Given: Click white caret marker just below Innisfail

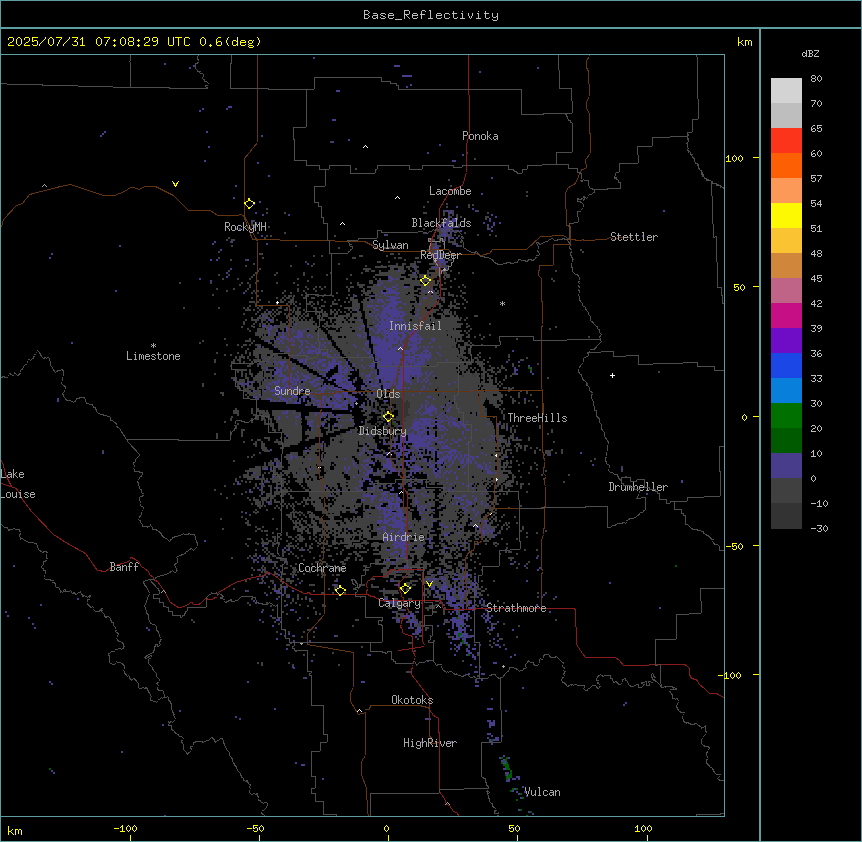Looking at the screenshot, I should coord(400,348).
